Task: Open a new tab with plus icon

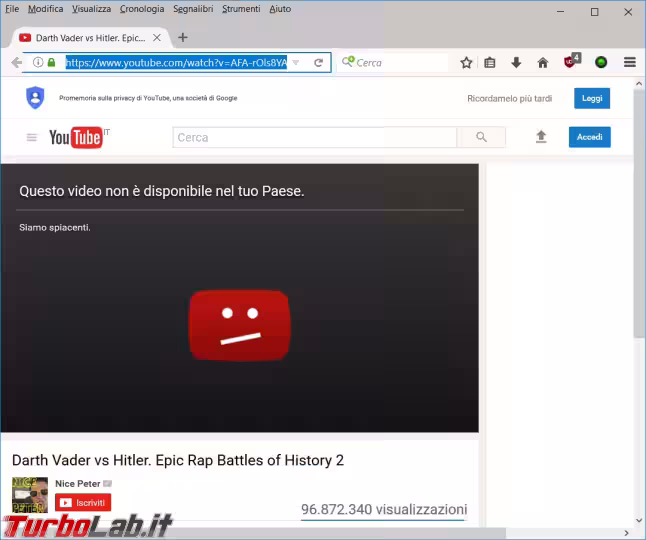Action: click(x=183, y=37)
